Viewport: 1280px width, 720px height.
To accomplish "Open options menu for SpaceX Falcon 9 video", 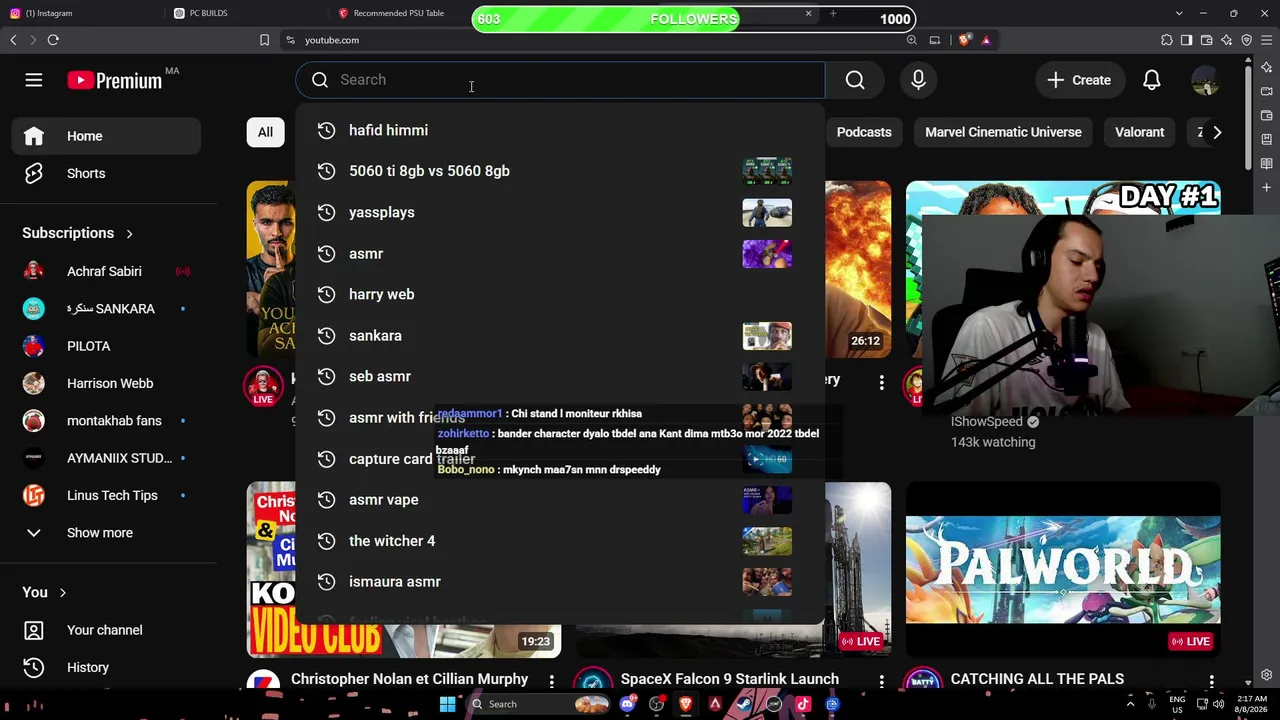I will pos(881,681).
